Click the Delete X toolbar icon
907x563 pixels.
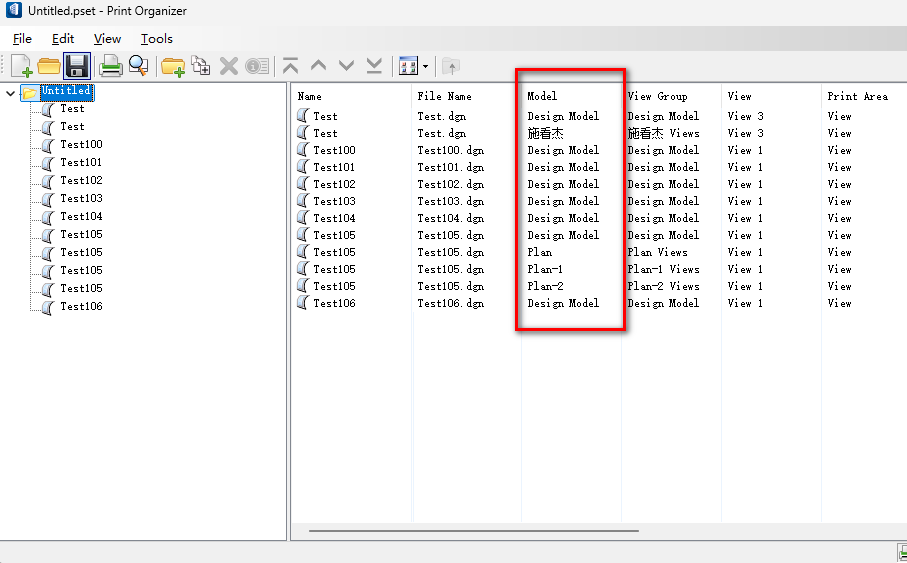pos(228,66)
